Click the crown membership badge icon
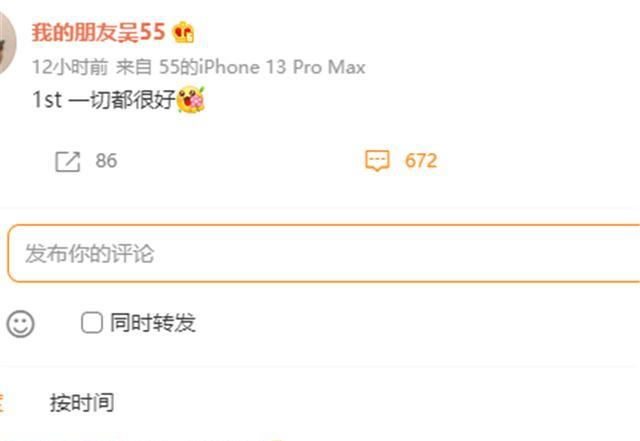The width and height of the screenshot is (640, 441). 183,32
